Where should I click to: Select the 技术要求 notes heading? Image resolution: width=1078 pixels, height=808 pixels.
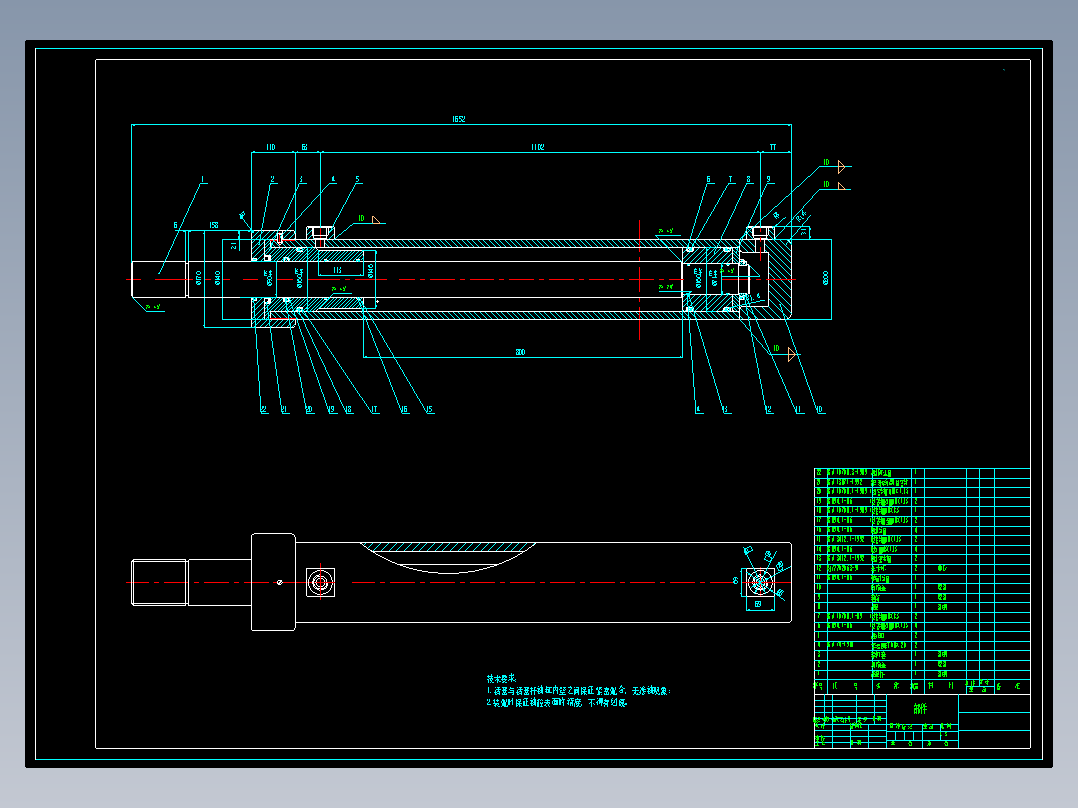coord(501,679)
